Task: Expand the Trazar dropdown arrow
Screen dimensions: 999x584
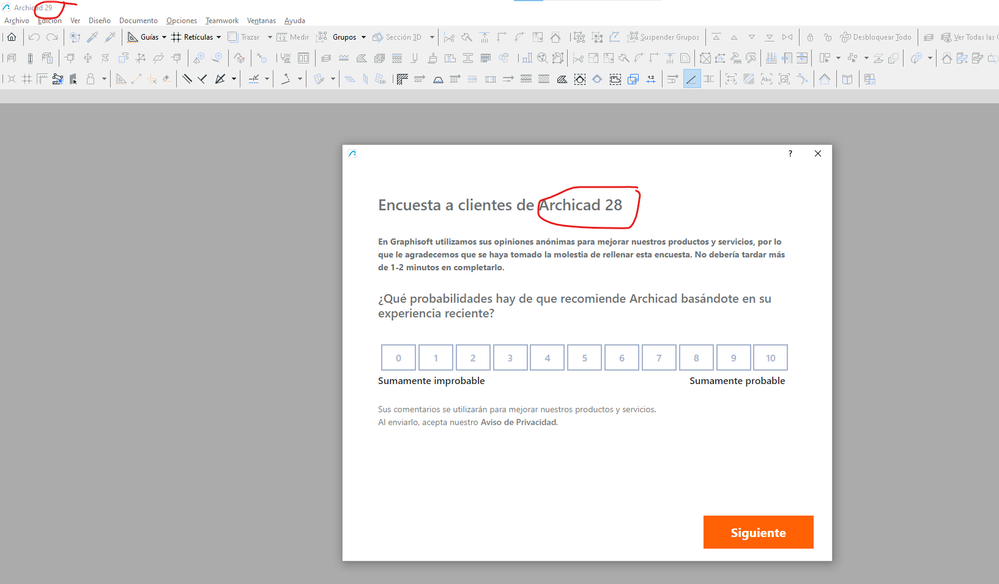Action: point(270,37)
